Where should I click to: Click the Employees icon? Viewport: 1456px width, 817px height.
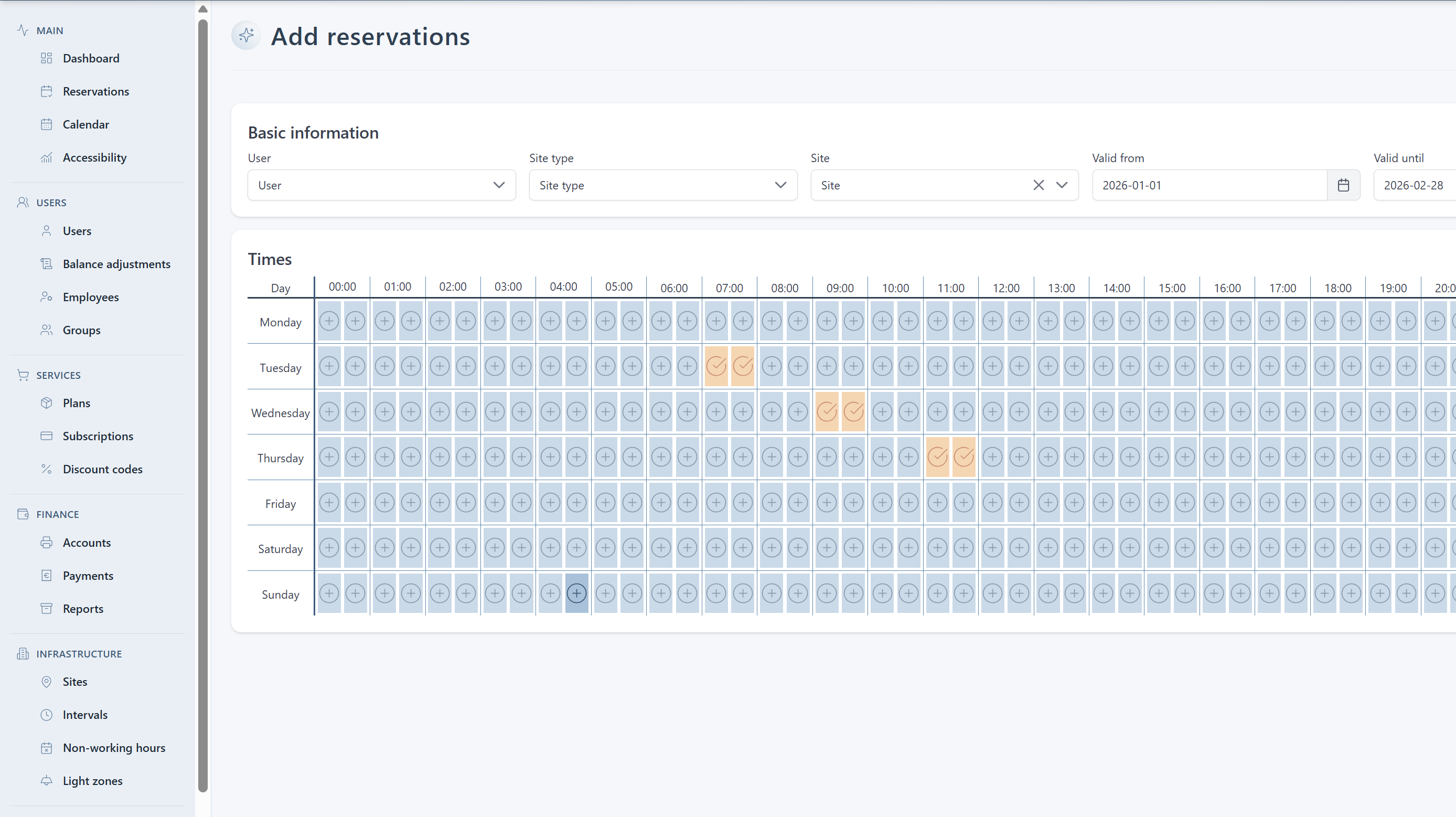46,297
